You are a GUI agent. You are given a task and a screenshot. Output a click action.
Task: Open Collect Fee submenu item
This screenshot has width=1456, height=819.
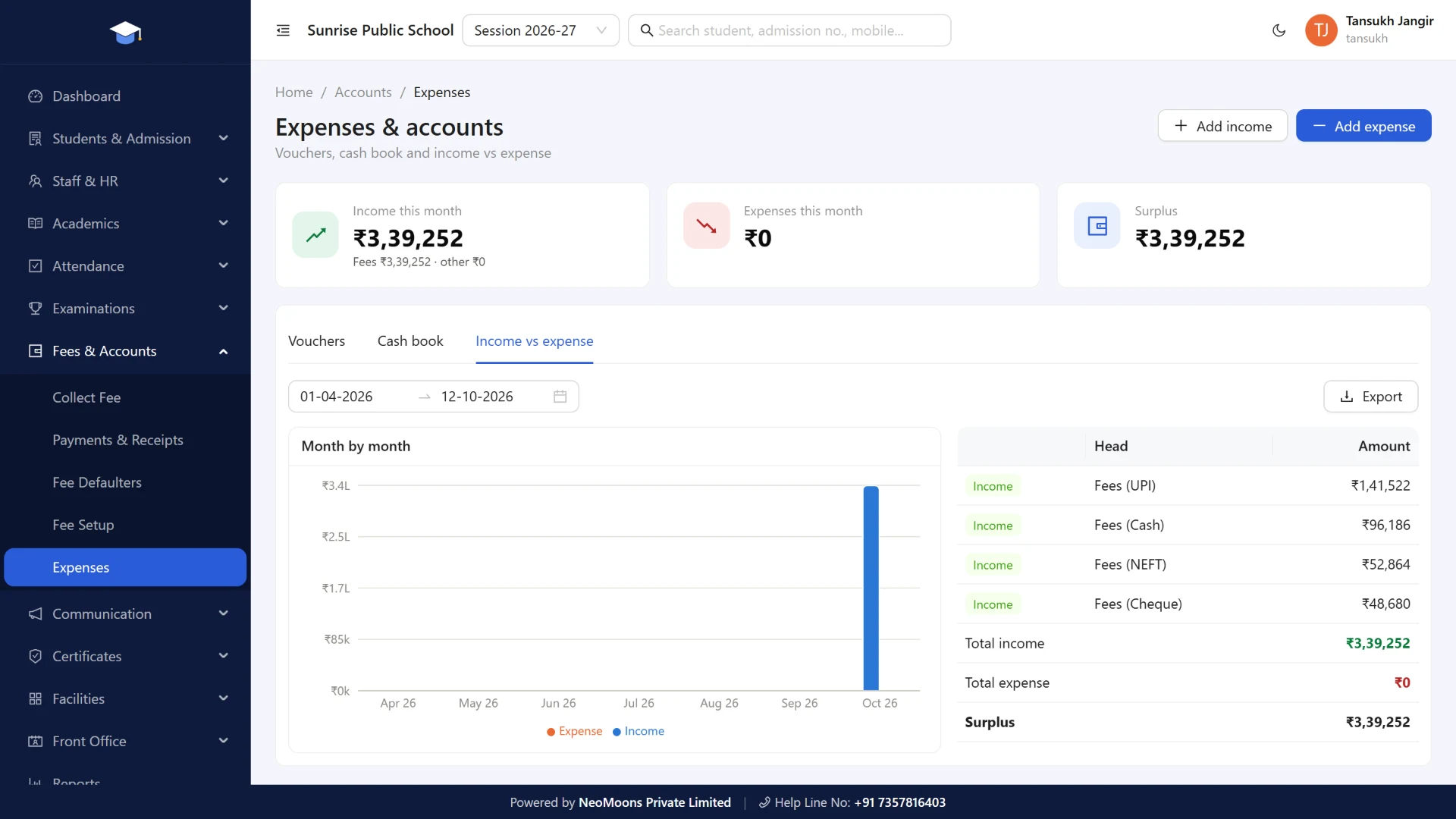125,397
